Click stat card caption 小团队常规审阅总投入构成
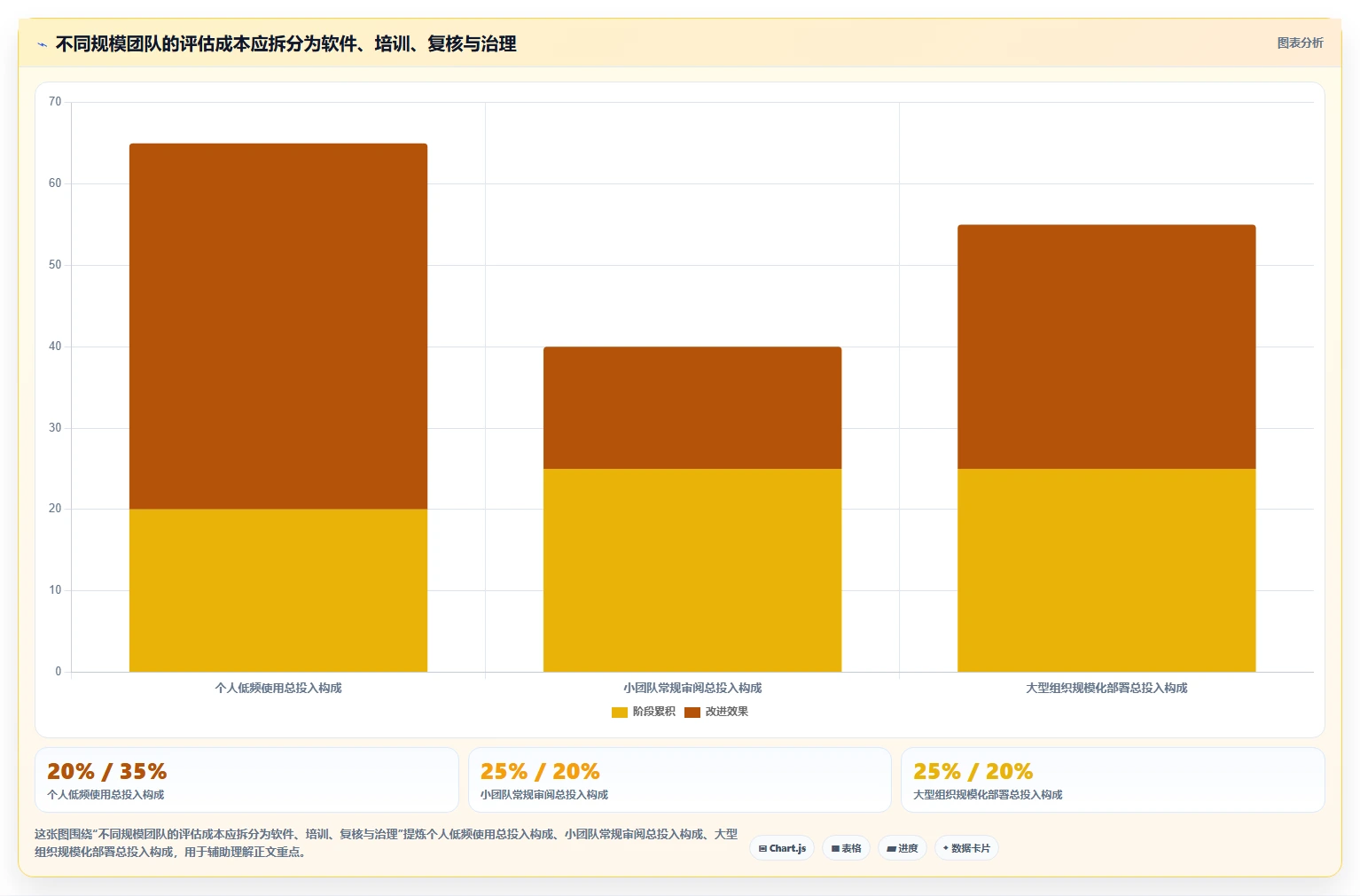This screenshot has width=1360, height=896. [544, 795]
